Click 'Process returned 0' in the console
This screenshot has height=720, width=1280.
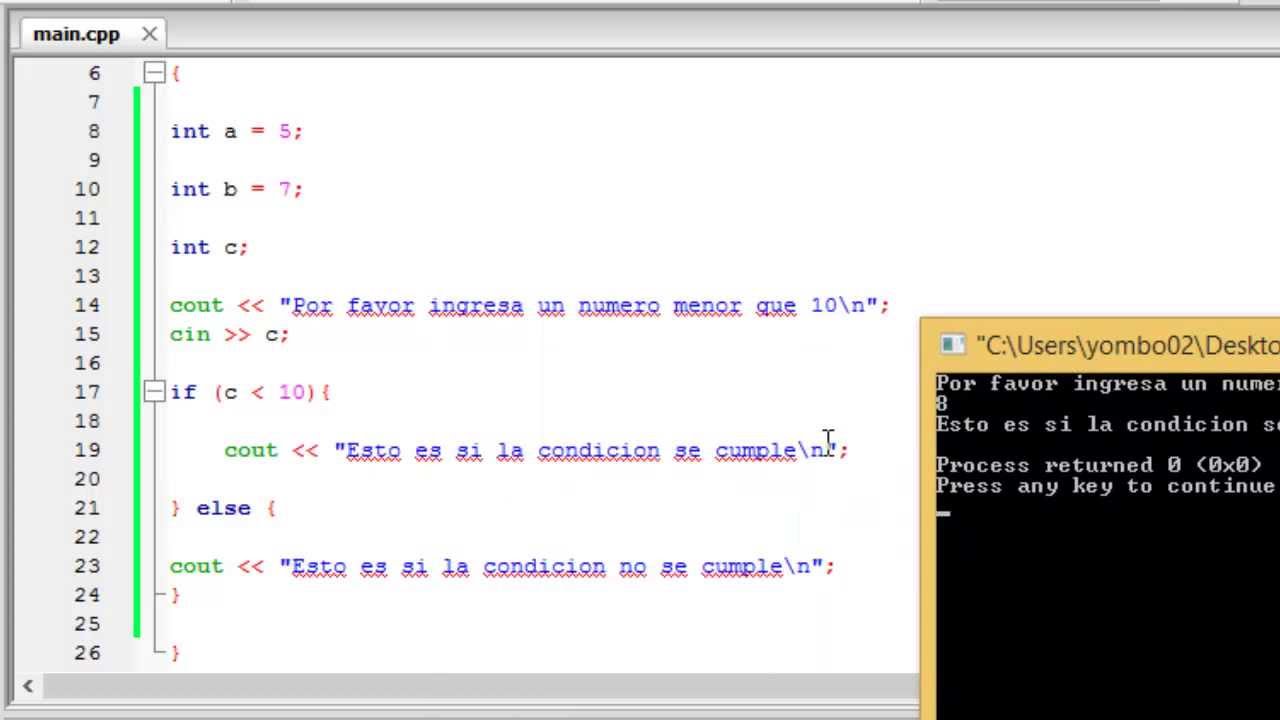[1059, 465]
